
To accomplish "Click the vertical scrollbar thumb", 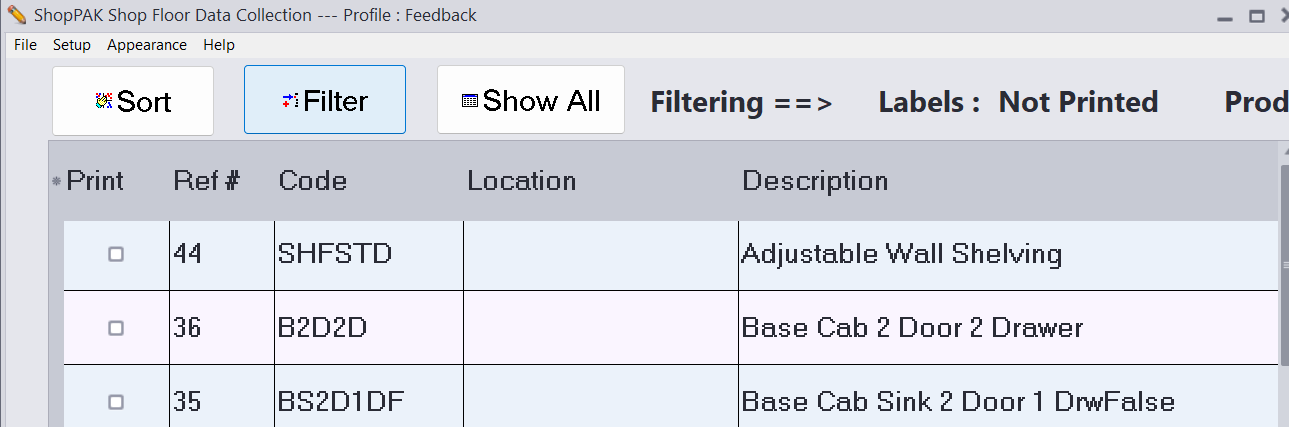I will point(1284,265).
